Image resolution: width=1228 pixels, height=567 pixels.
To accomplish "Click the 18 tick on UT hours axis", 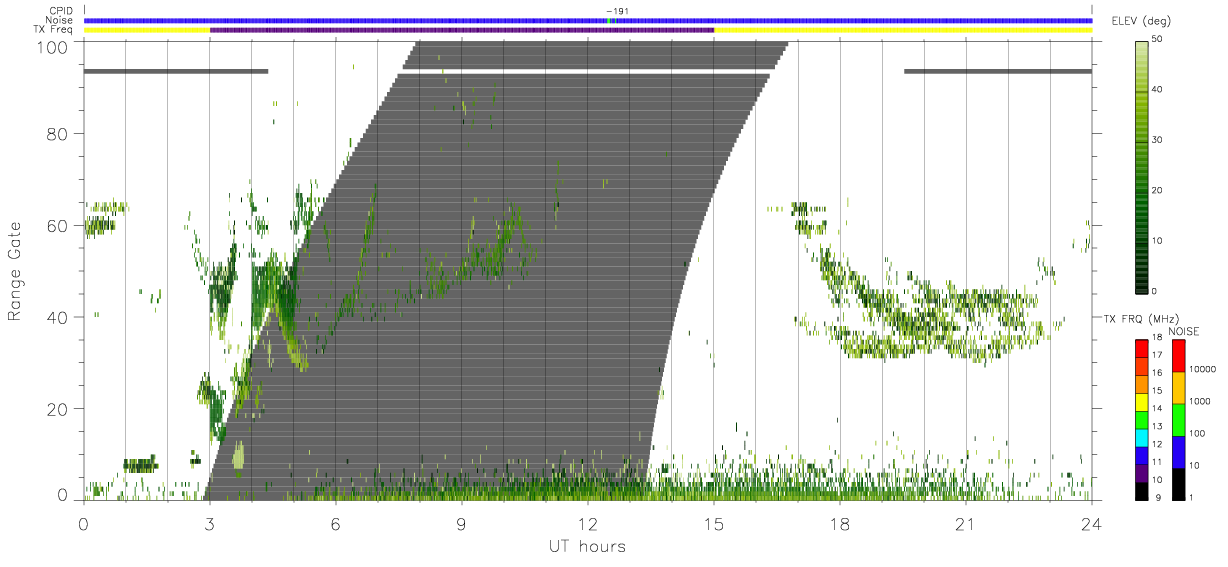I will click(x=840, y=523).
